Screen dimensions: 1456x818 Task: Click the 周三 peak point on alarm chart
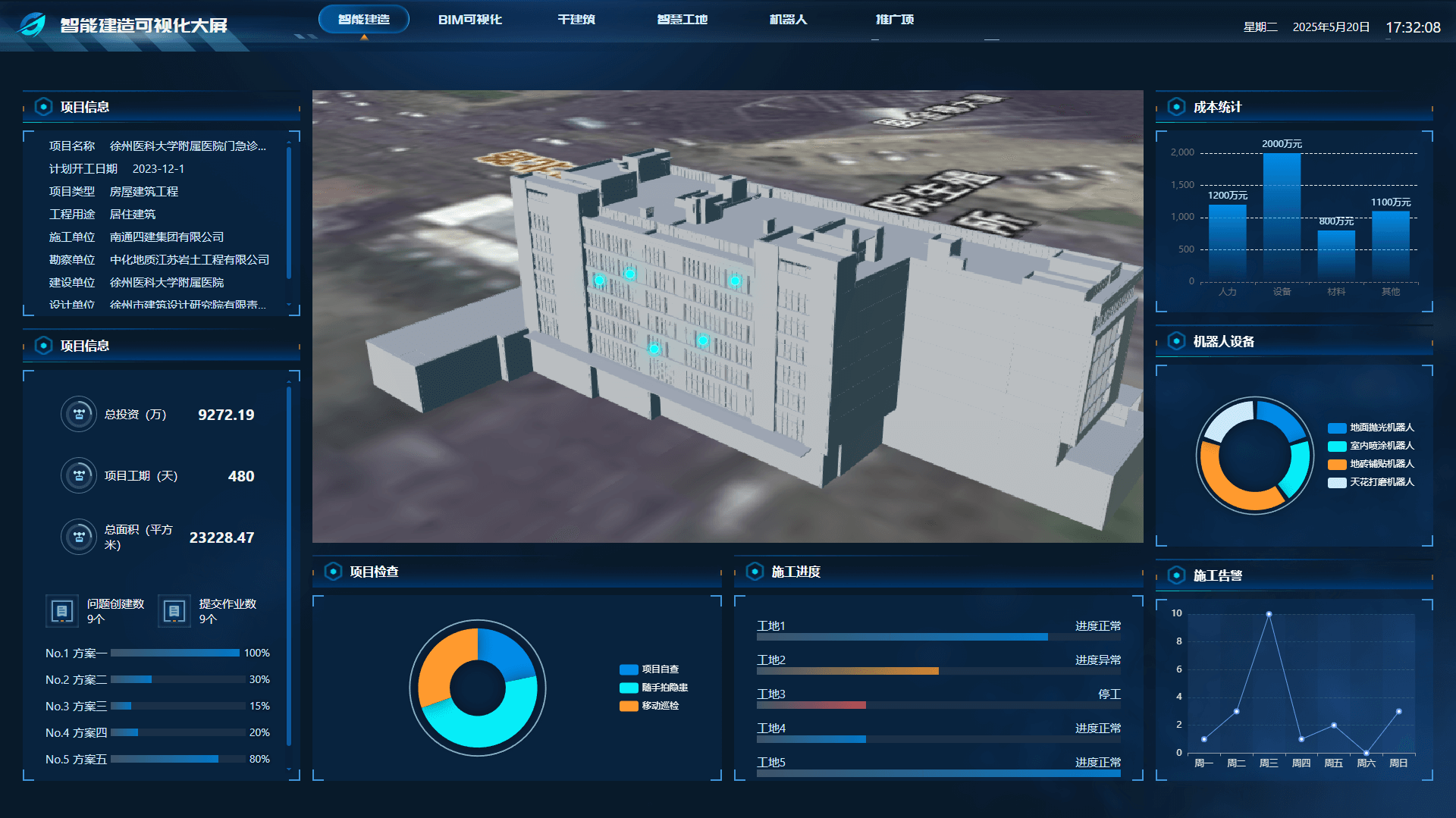(1269, 614)
